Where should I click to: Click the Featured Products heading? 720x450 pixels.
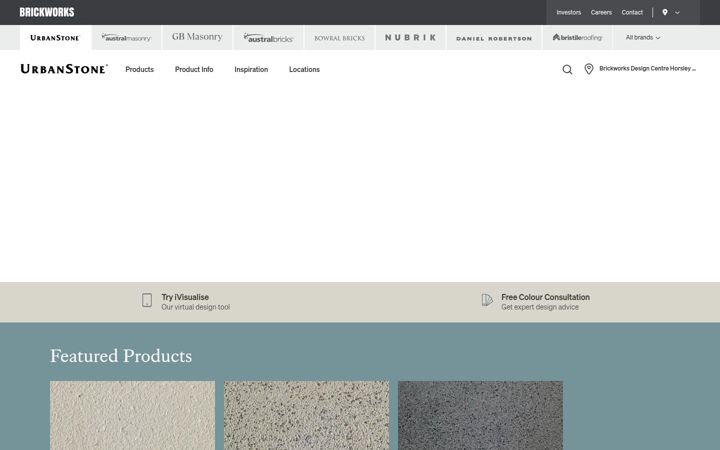tap(121, 356)
